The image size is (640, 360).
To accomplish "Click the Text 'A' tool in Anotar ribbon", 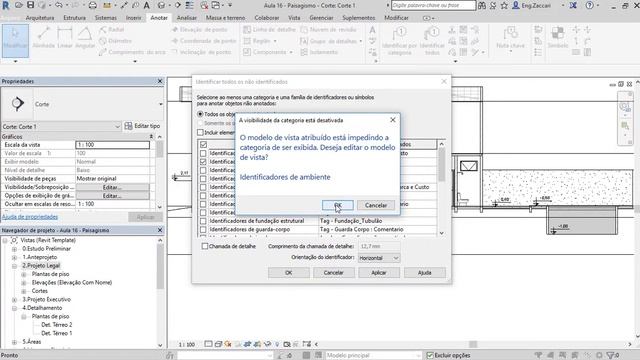I will 372,30.
